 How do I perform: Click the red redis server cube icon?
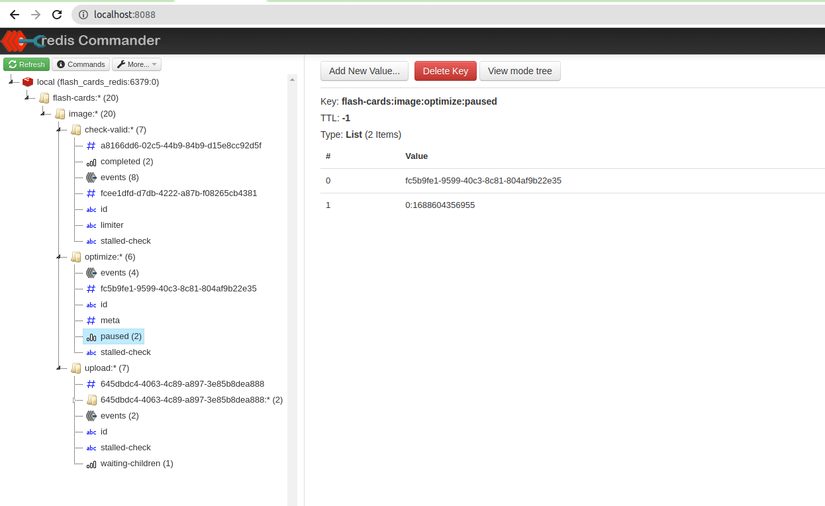pos(28,82)
